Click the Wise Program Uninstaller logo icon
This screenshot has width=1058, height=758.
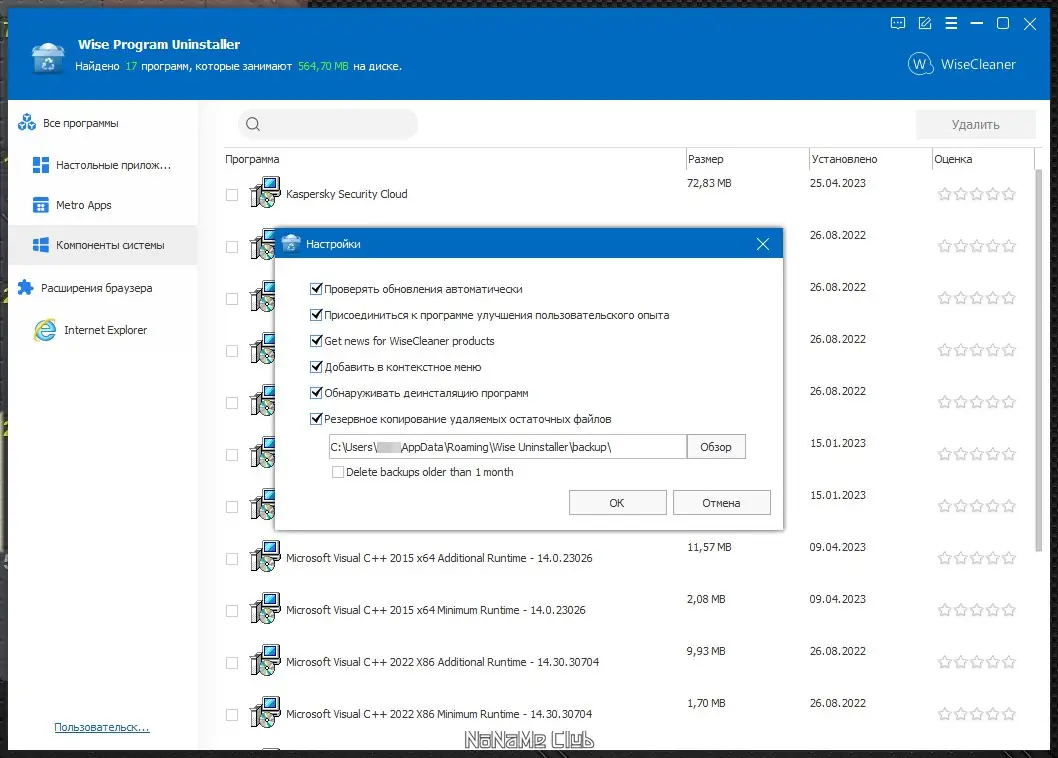47,59
